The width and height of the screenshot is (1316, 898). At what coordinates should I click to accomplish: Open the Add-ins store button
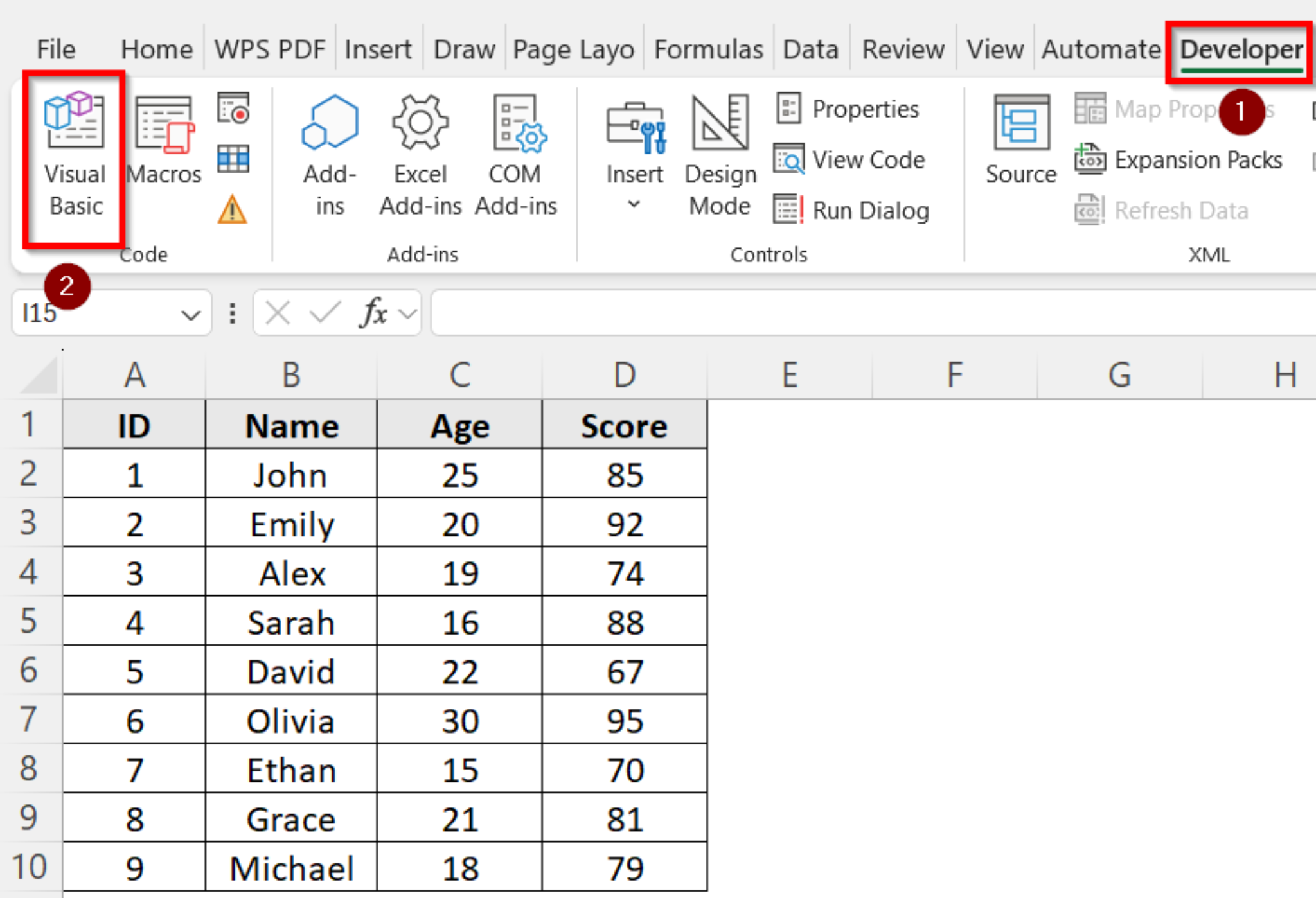(x=330, y=156)
